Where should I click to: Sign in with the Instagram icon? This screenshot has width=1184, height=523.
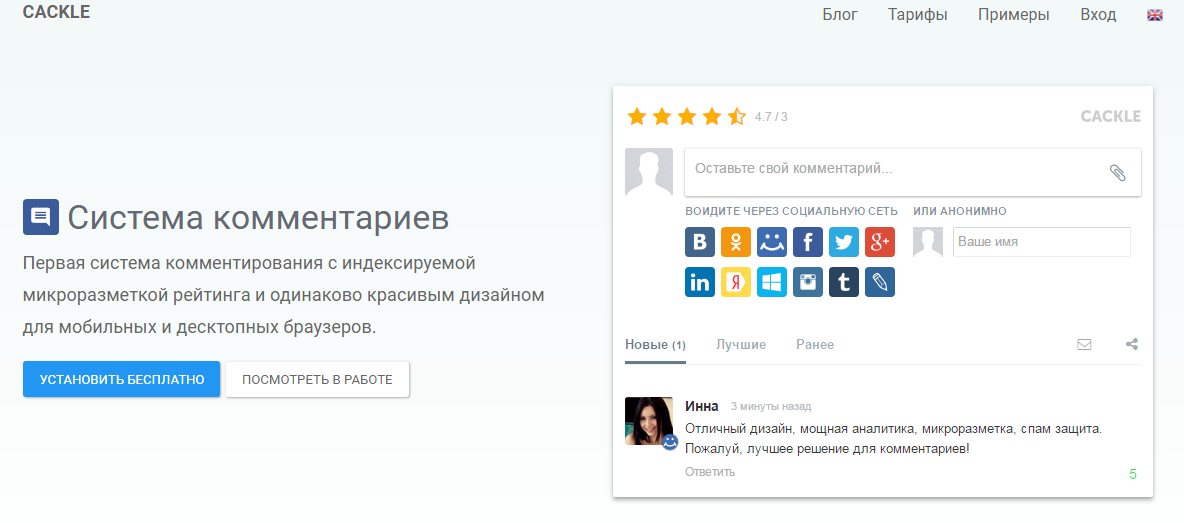pyautogui.click(x=808, y=281)
